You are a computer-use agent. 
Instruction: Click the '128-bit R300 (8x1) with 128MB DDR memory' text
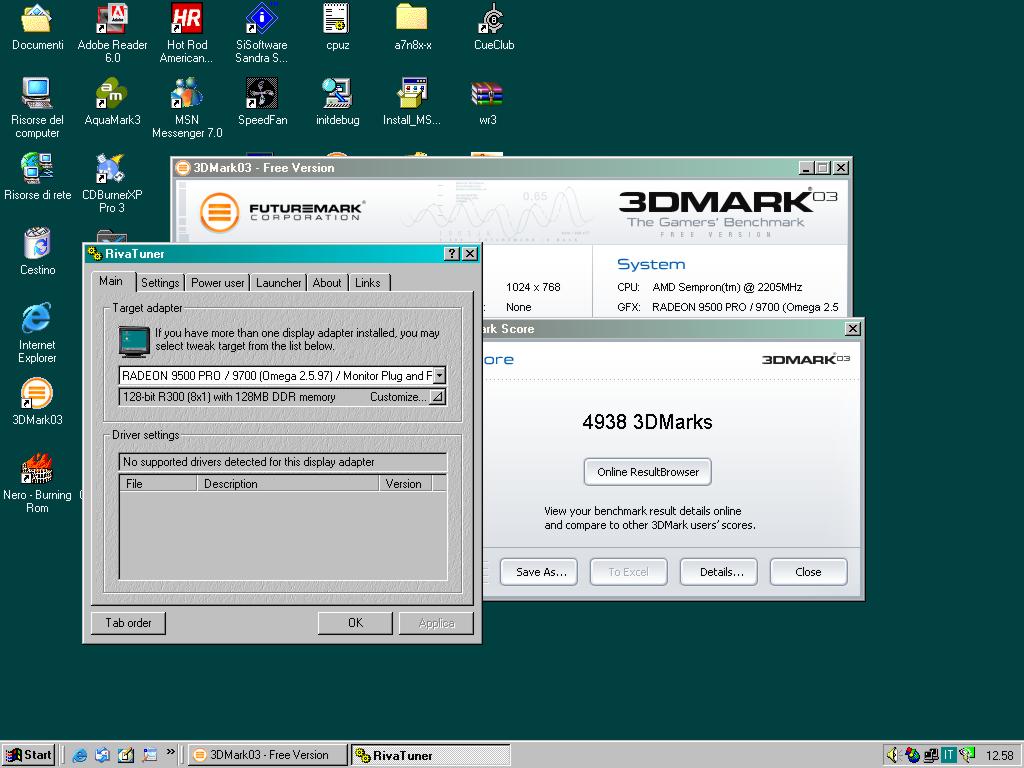[x=229, y=397]
